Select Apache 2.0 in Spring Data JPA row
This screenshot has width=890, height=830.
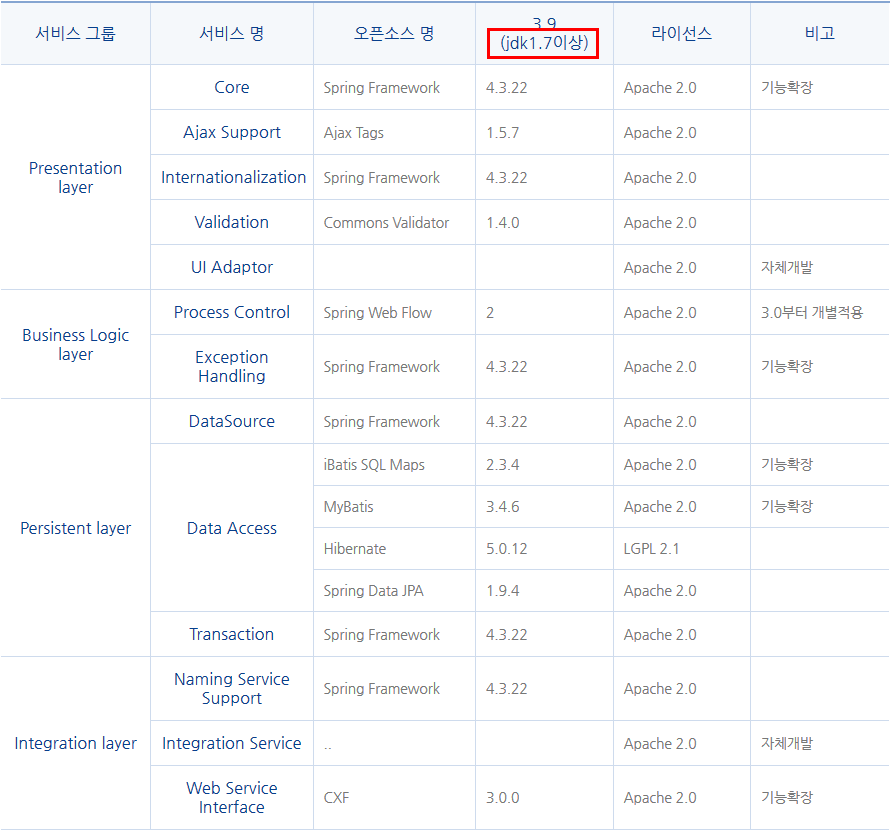tap(682, 590)
